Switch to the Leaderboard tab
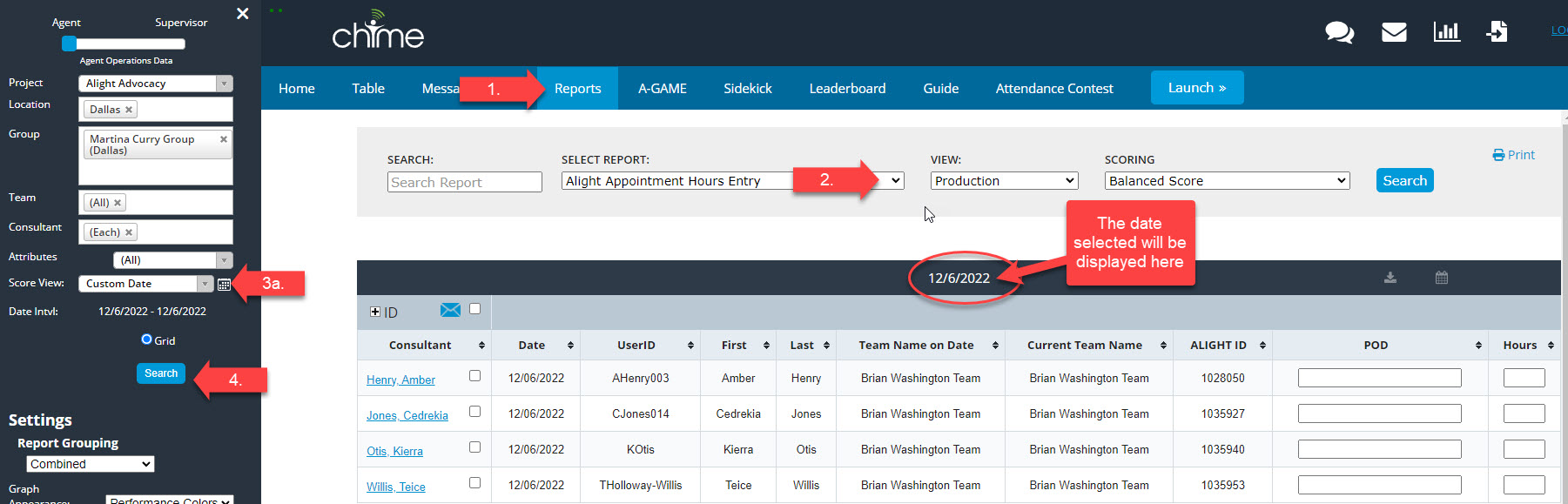 coord(847,89)
